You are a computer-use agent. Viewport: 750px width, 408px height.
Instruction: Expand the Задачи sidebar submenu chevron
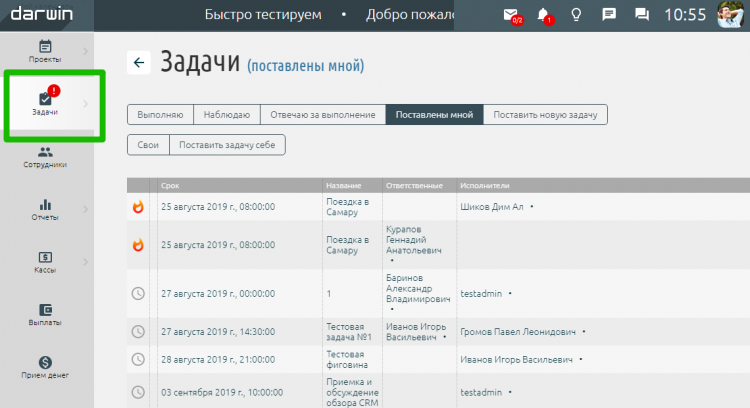pyautogui.click(x=85, y=103)
